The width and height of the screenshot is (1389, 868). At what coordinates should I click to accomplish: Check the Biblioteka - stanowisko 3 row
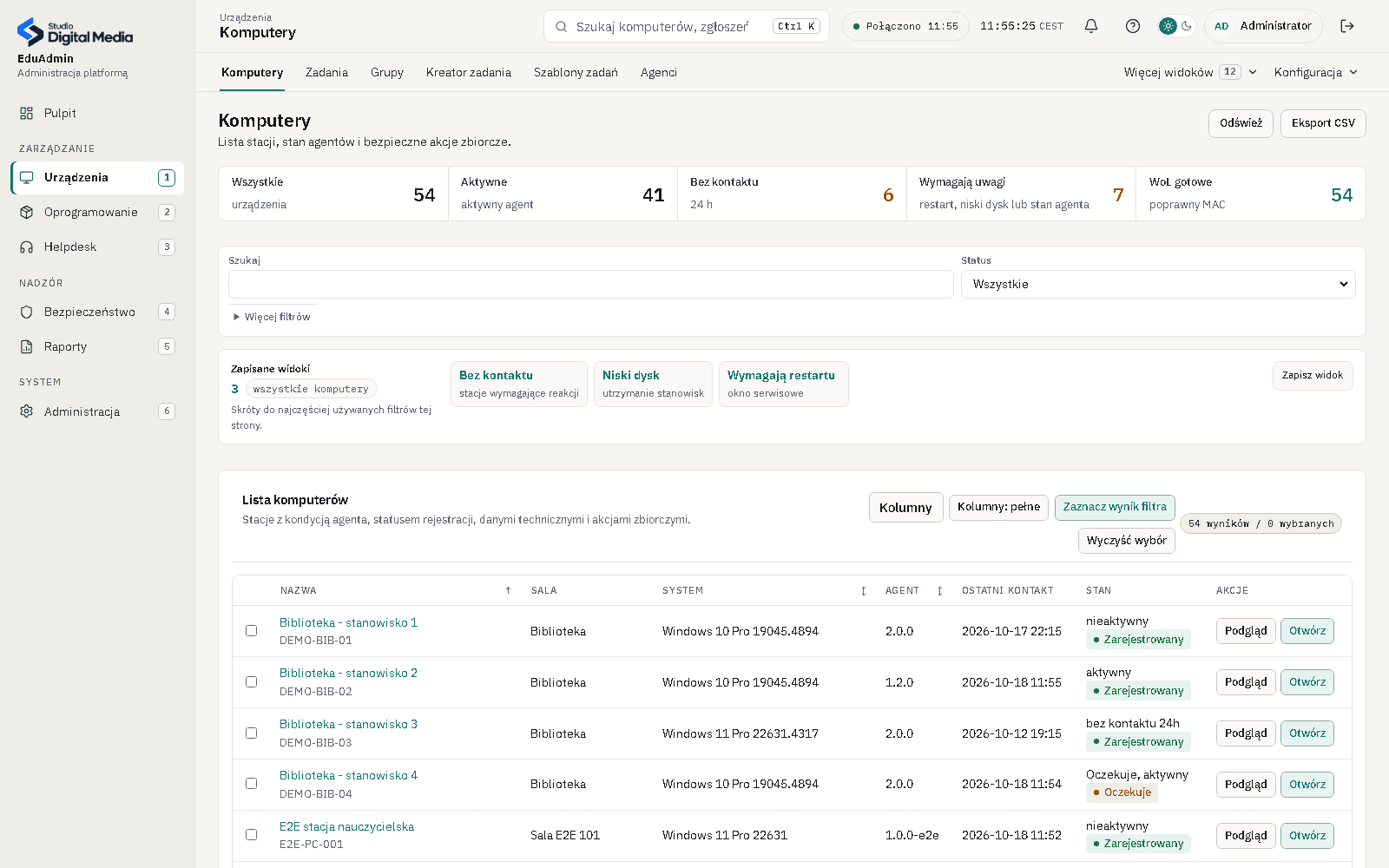pyautogui.click(x=252, y=733)
